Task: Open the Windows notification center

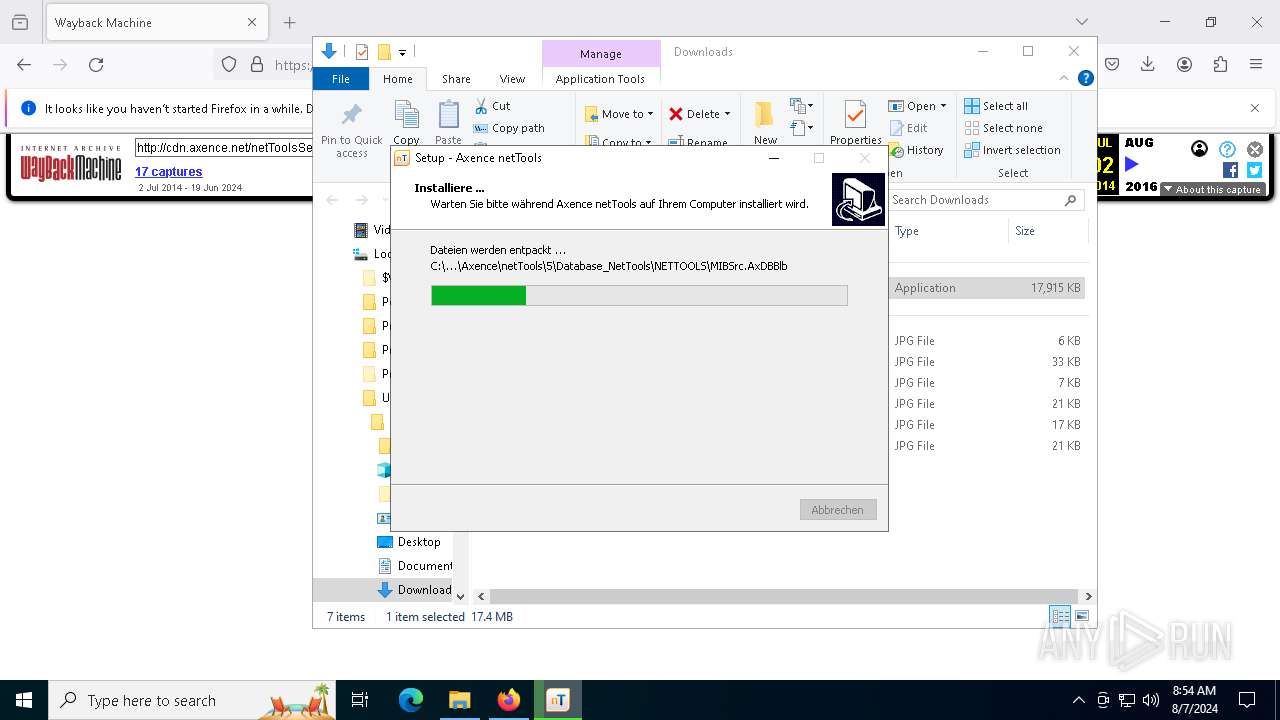Action: (1247, 700)
